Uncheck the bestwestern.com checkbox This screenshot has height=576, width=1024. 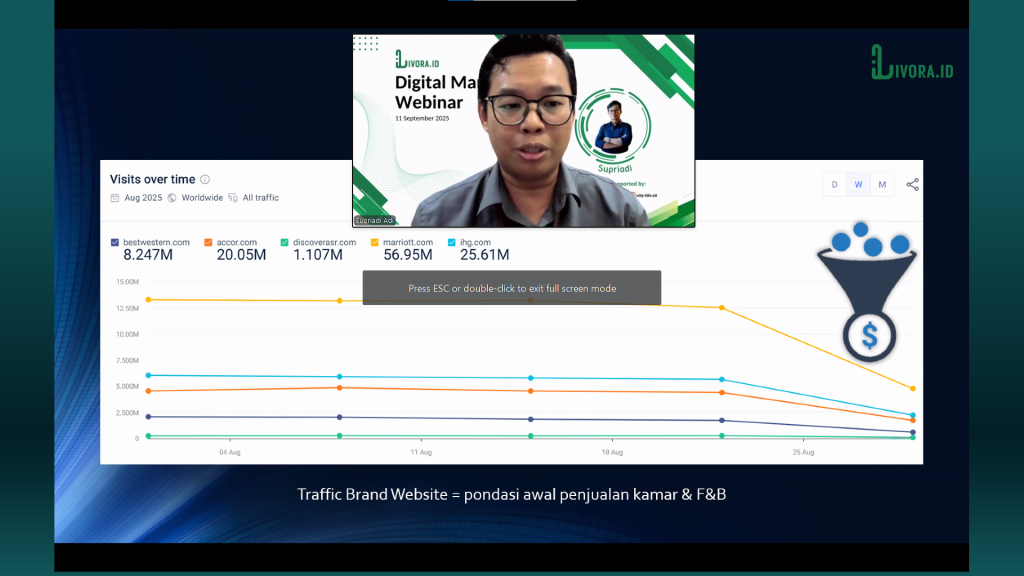tap(115, 242)
